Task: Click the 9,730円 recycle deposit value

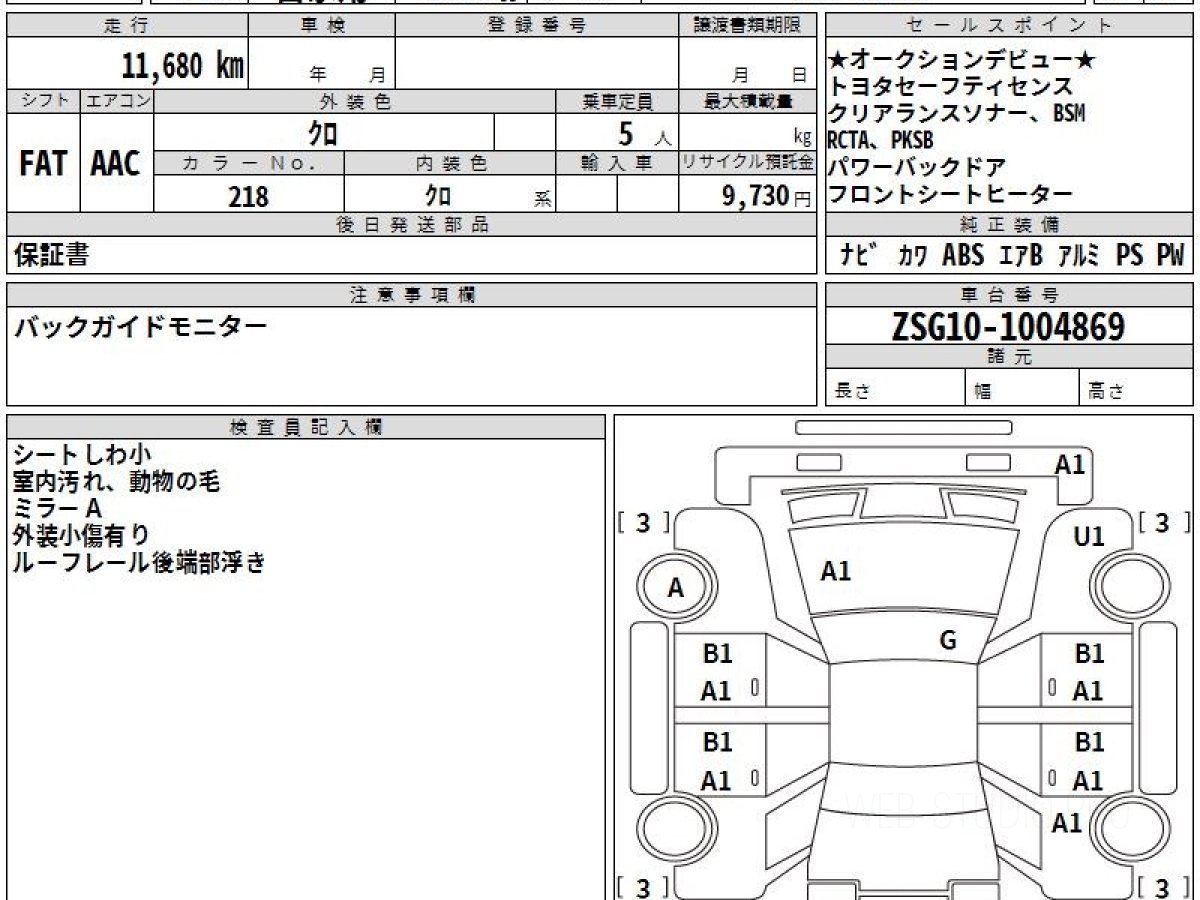Action: [766, 196]
